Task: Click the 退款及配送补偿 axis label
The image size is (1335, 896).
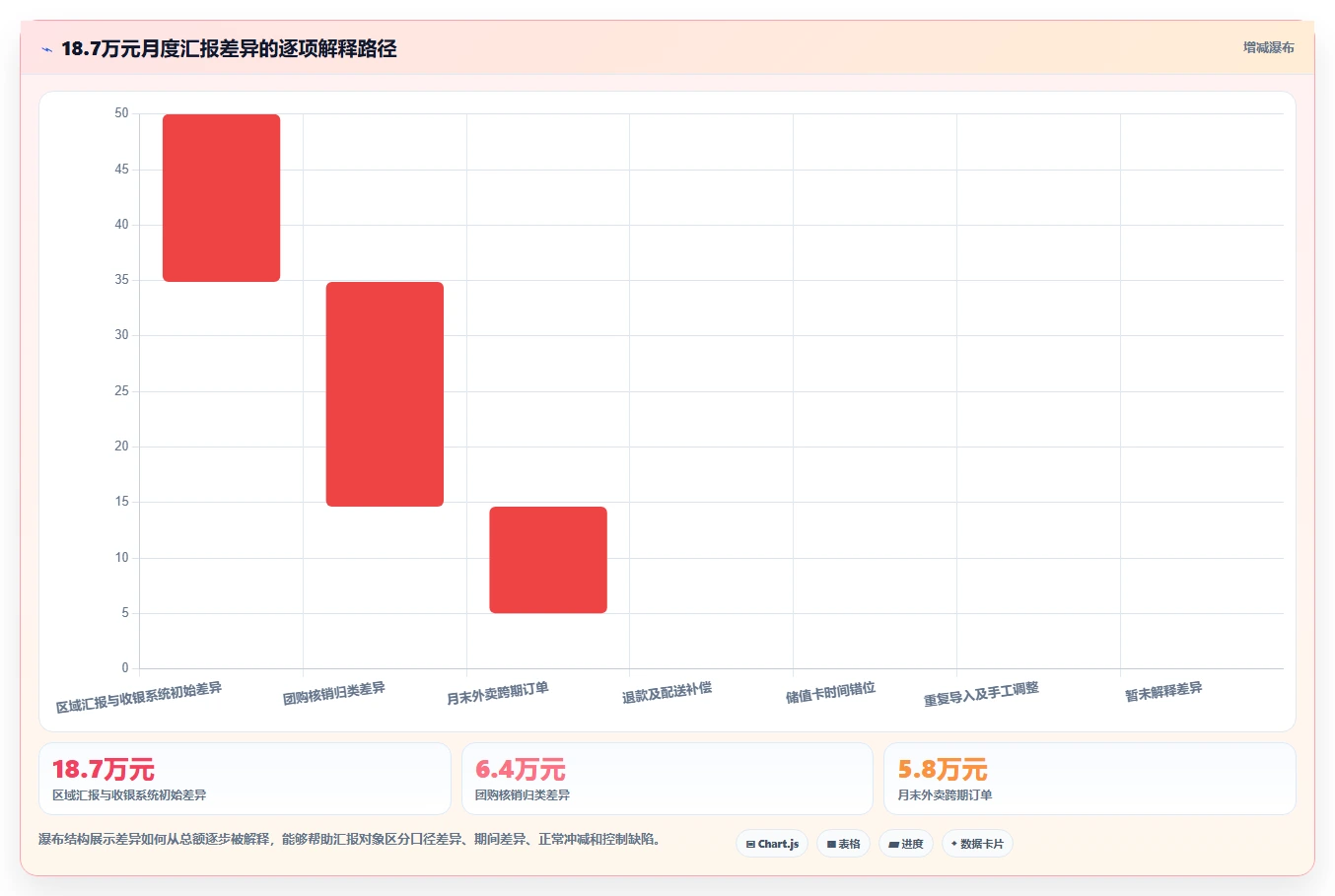Action: [667, 692]
